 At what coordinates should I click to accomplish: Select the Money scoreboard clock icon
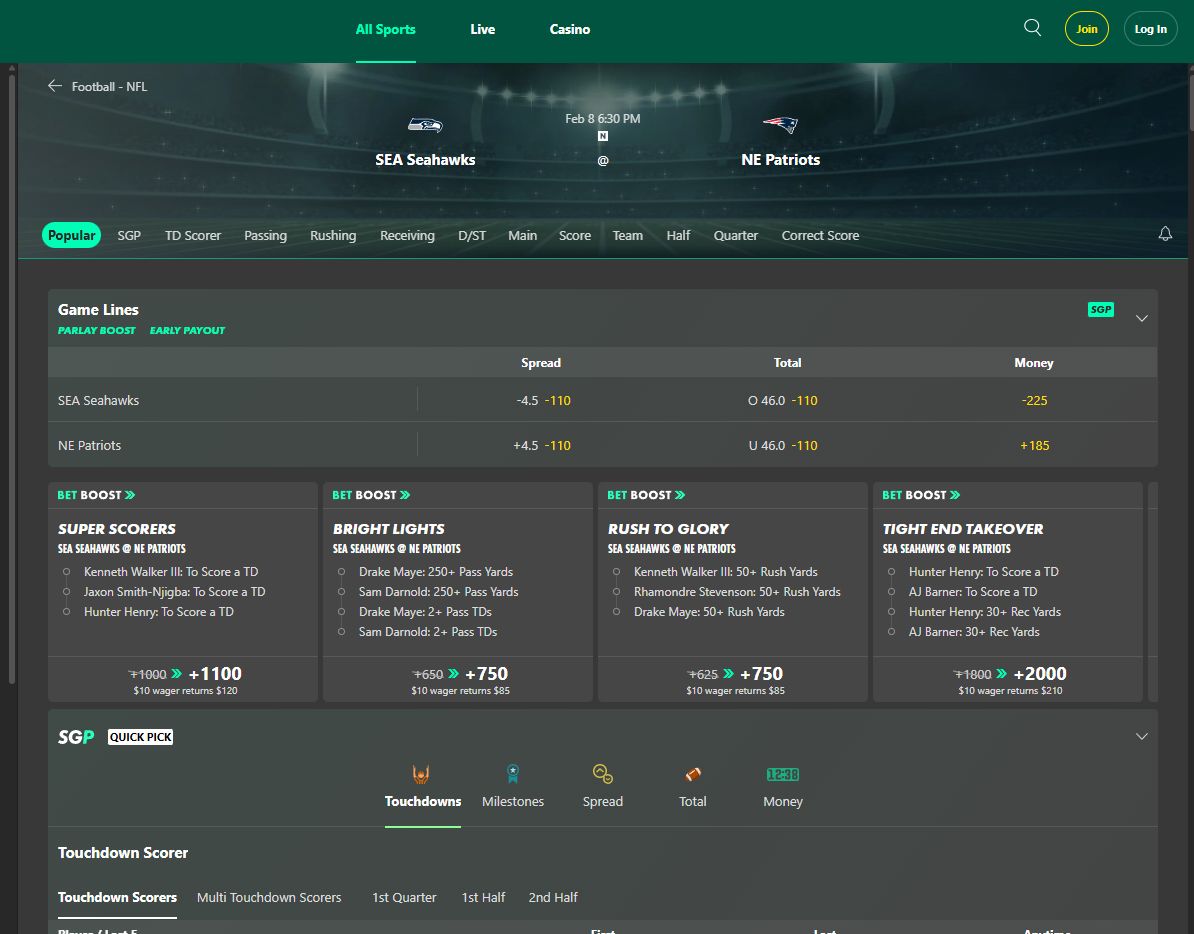782,774
